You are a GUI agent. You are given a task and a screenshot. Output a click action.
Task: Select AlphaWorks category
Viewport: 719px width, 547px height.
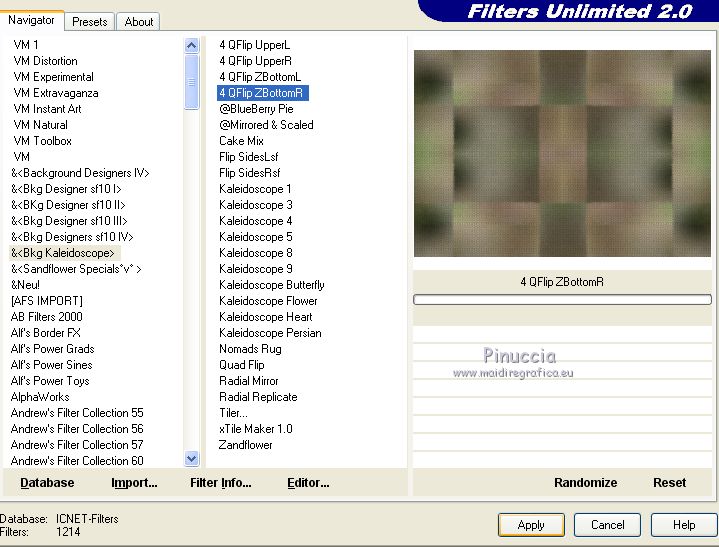pyautogui.click(x=40, y=397)
